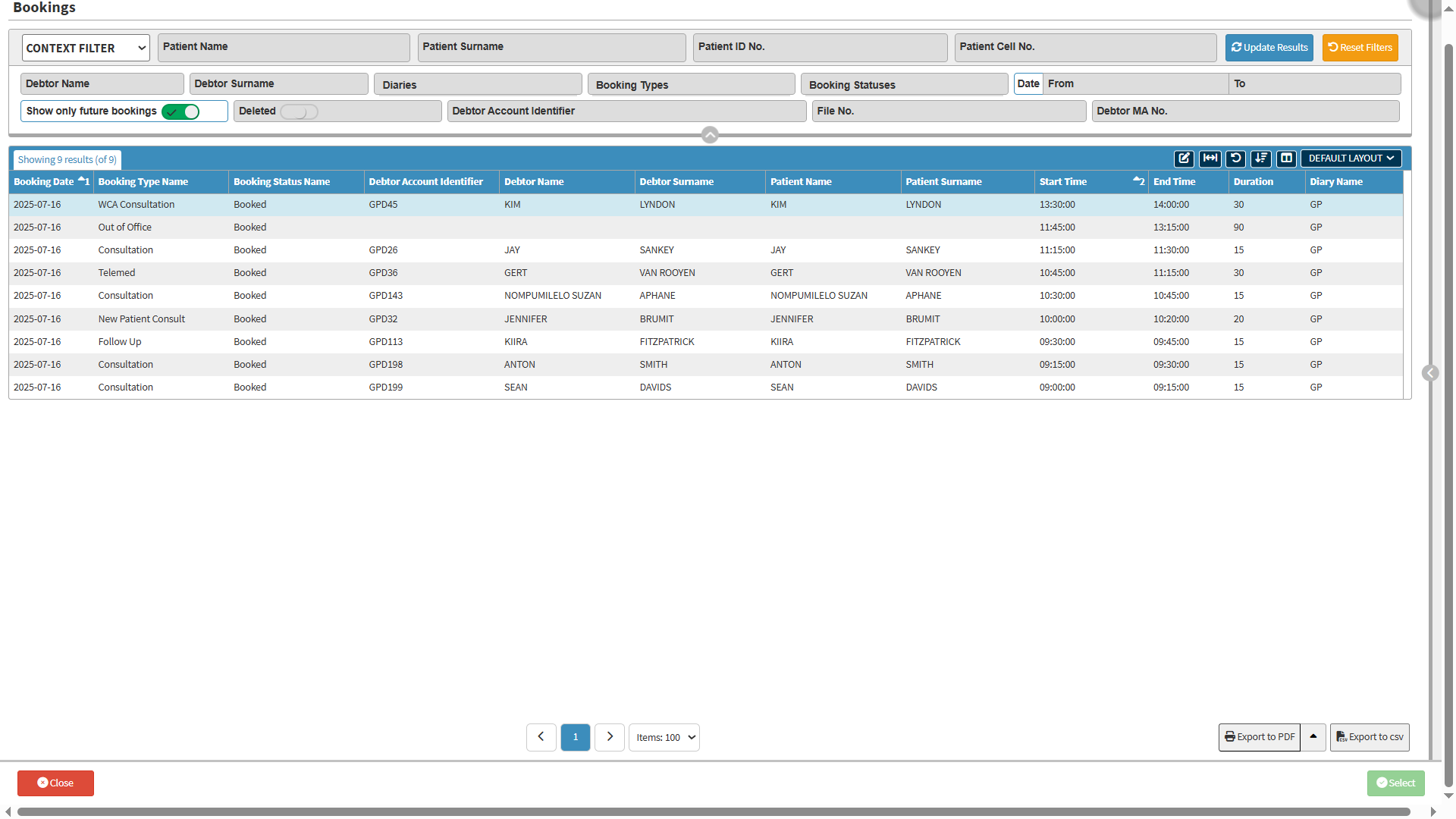Go to the previous results page arrow
1456x819 pixels.
tap(541, 737)
